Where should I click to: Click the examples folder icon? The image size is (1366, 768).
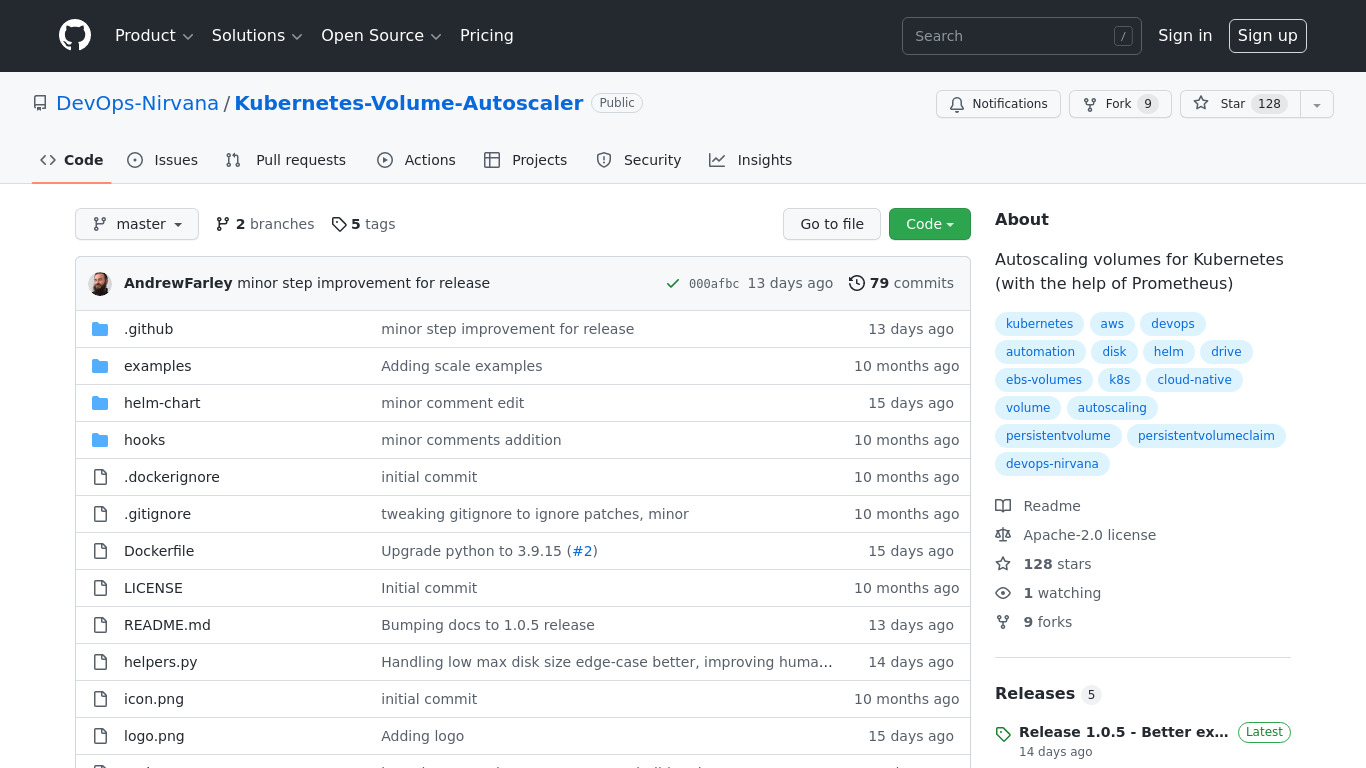click(x=100, y=366)
